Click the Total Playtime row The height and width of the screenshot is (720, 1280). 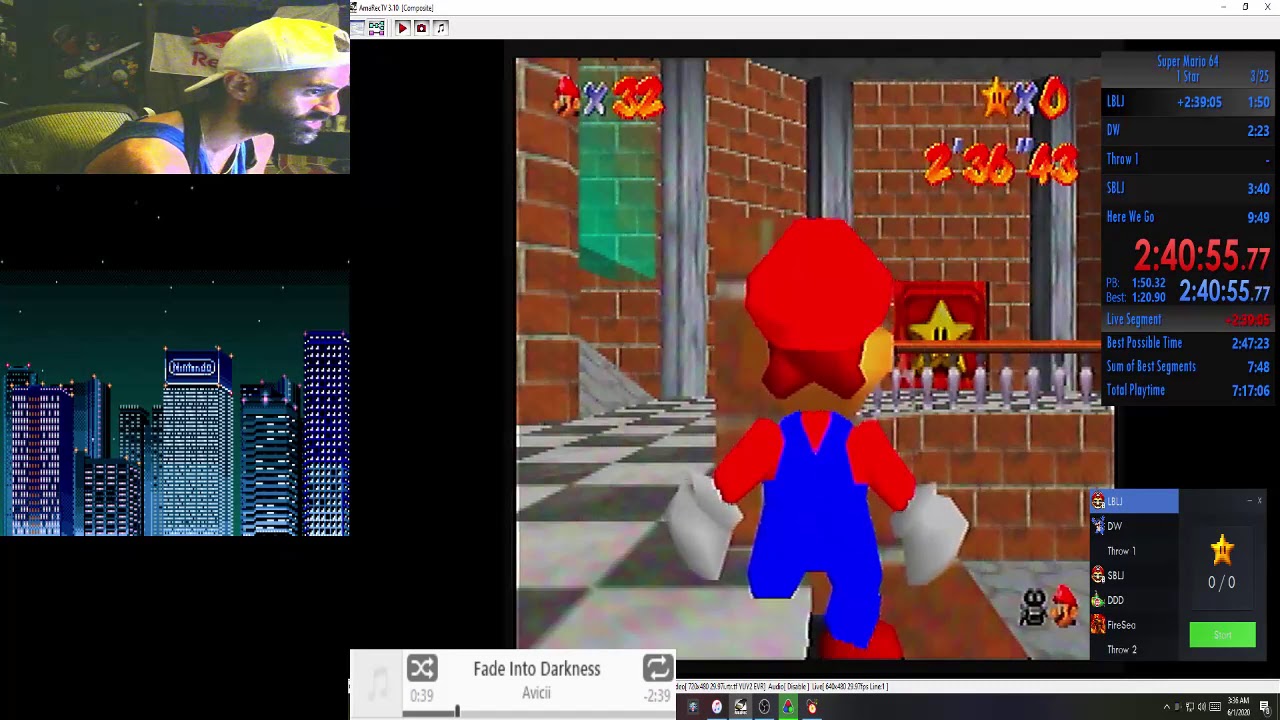point(1187,391)
